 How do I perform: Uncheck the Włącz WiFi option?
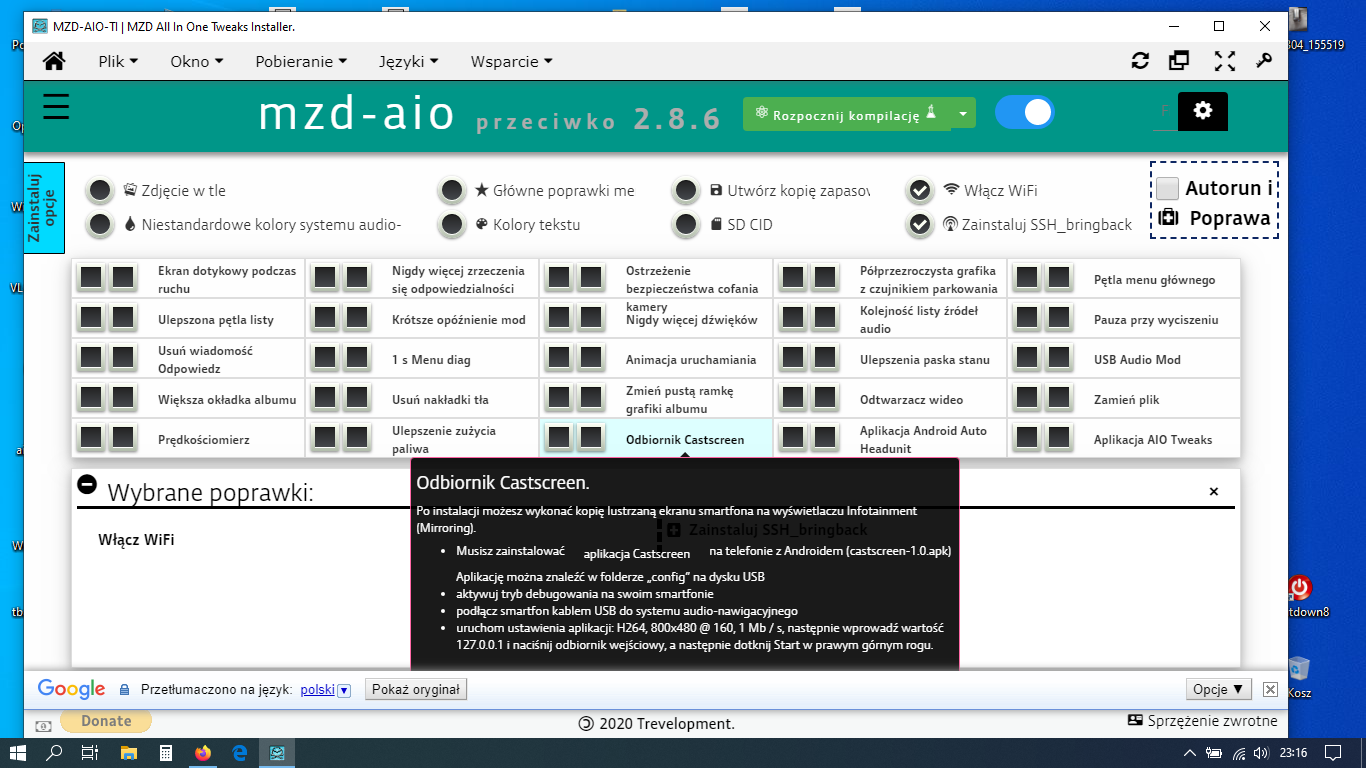tap(920, 190)
